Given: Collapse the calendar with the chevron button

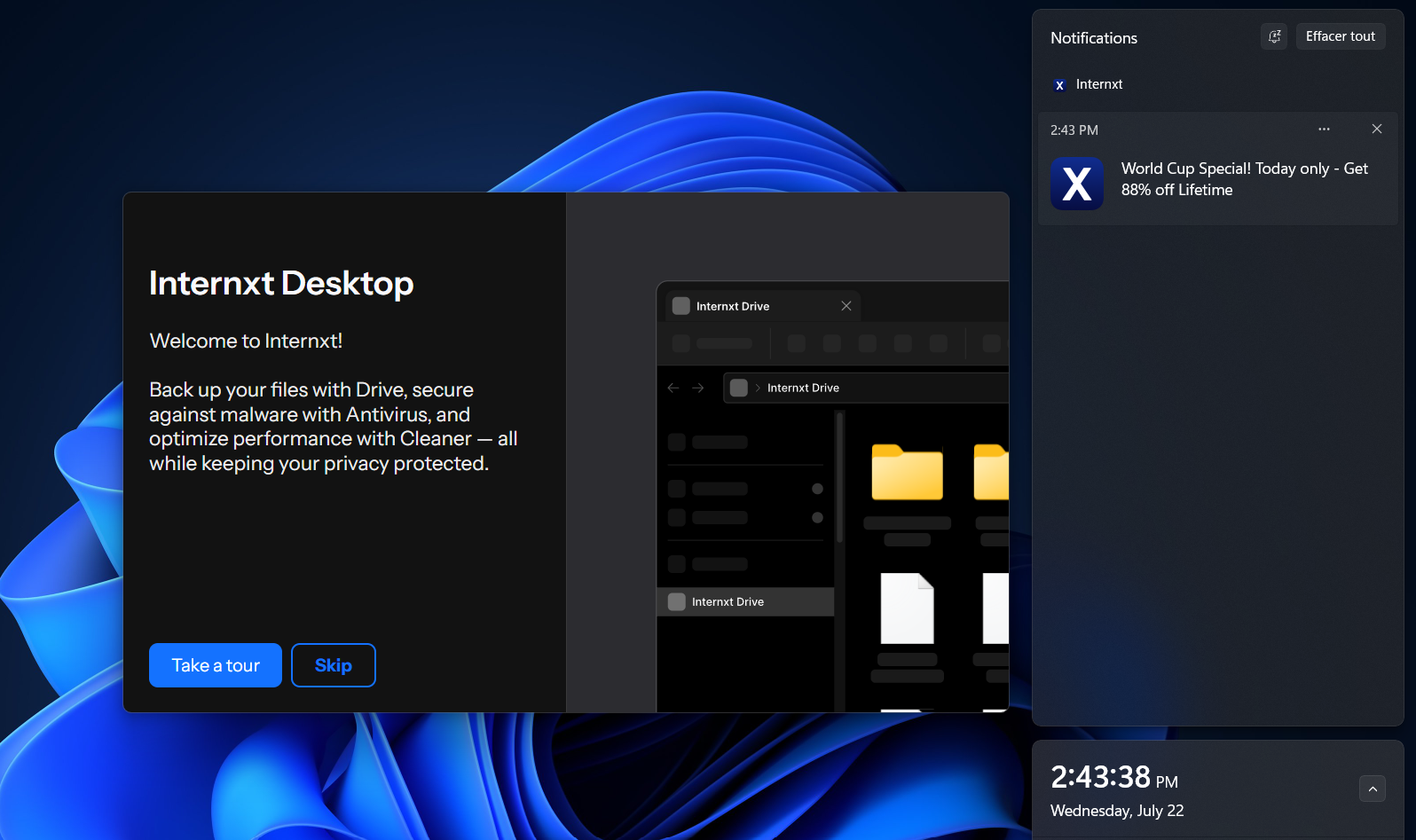Looking at the screenshot, I should (1373, 789).
